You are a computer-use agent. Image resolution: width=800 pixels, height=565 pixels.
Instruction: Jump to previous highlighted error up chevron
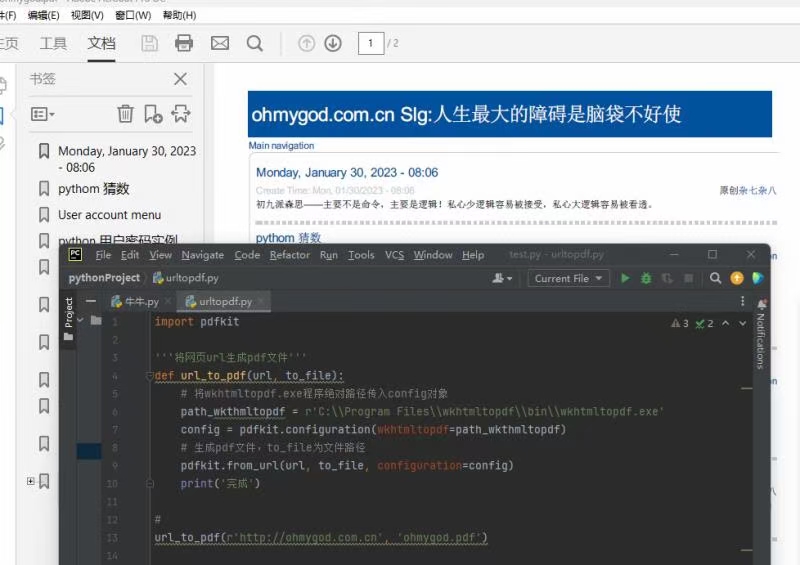coord(726,323)
